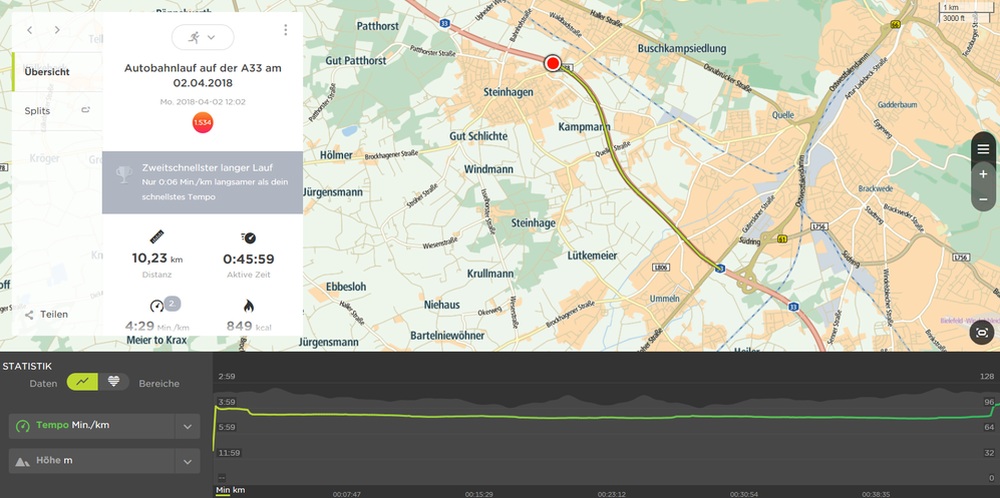Go to the next activity arrow
This screenshot has width=1000, height=498.
[57, 31]
